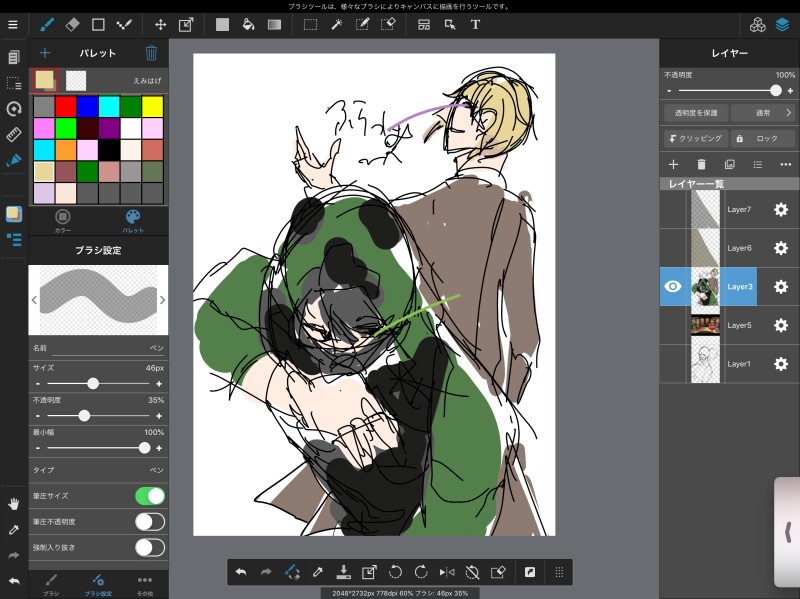This screenshot has height=599, width=800.
Task: Select the Move tool
Action: 160,24
